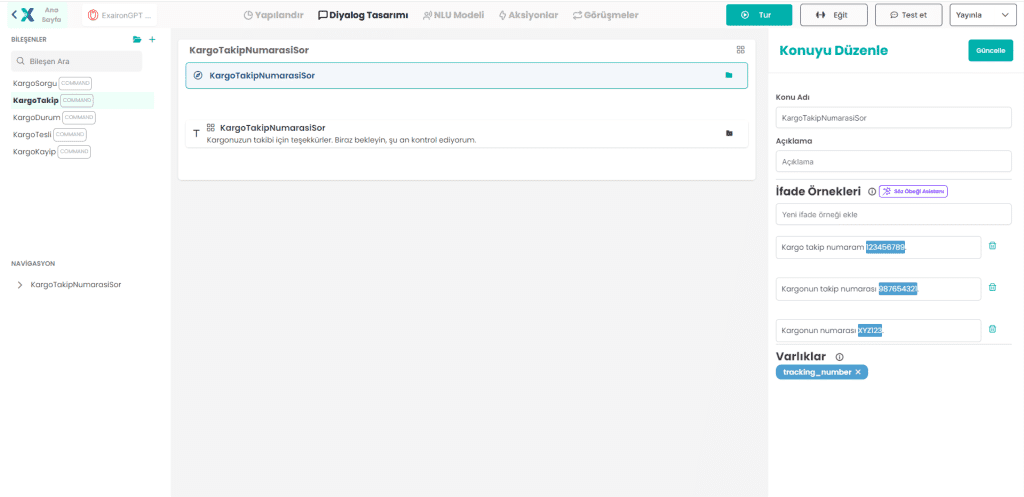Click the Açıklama input field
The image size is (1024, 497).
[893, 161]
